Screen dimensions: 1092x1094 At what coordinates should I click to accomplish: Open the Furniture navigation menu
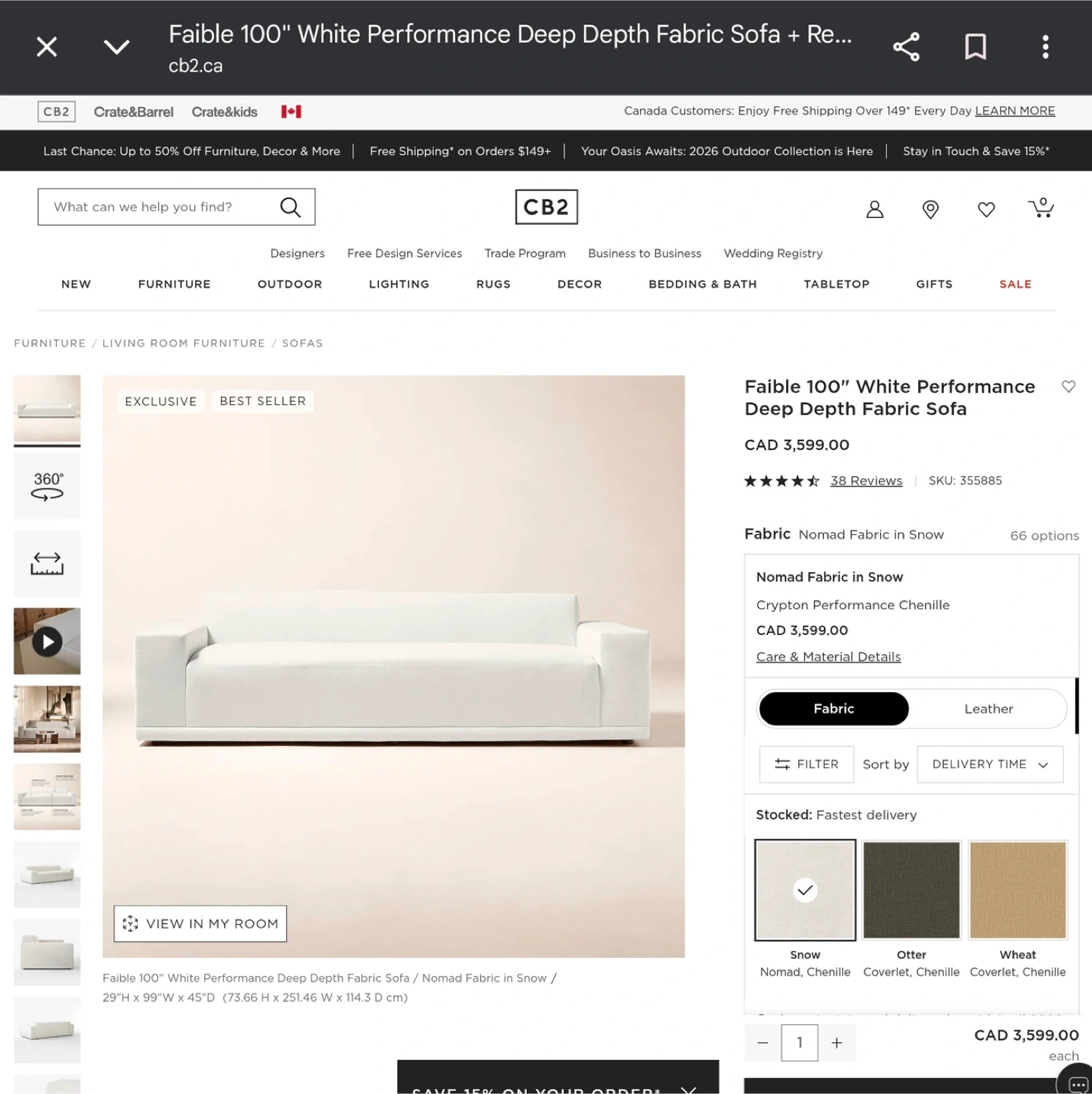coord(174,284)
